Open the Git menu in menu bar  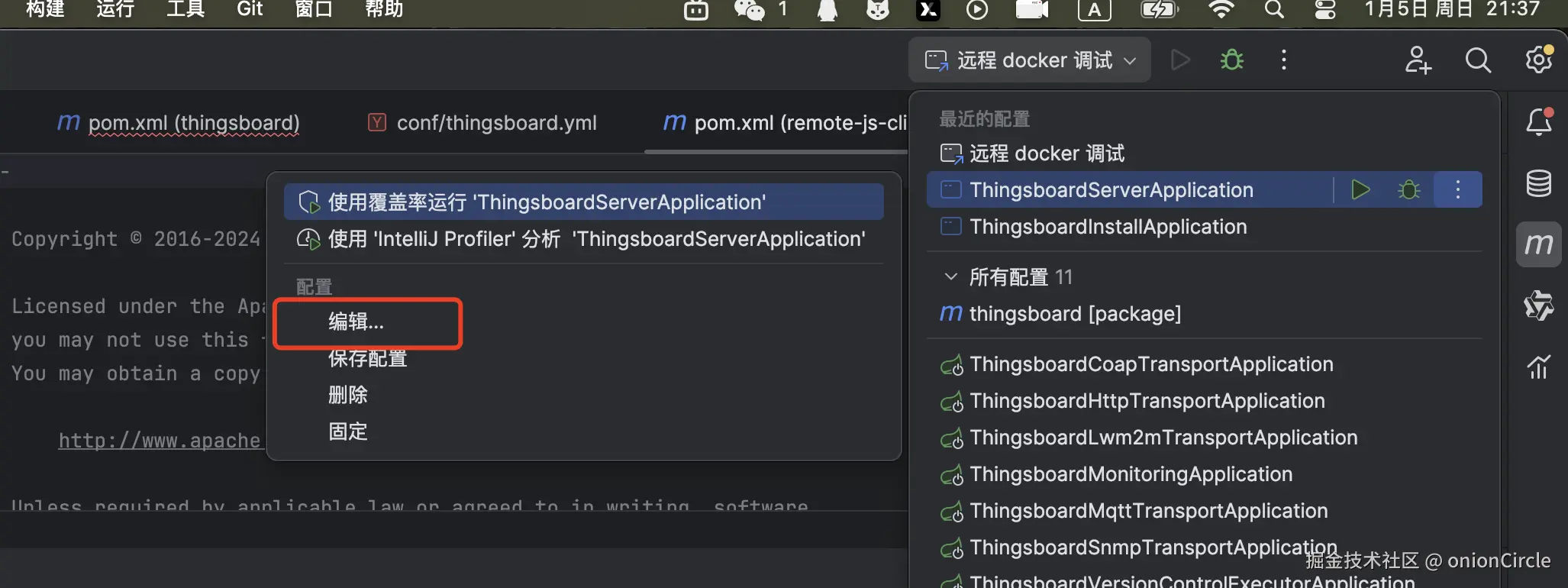(250, 9)
